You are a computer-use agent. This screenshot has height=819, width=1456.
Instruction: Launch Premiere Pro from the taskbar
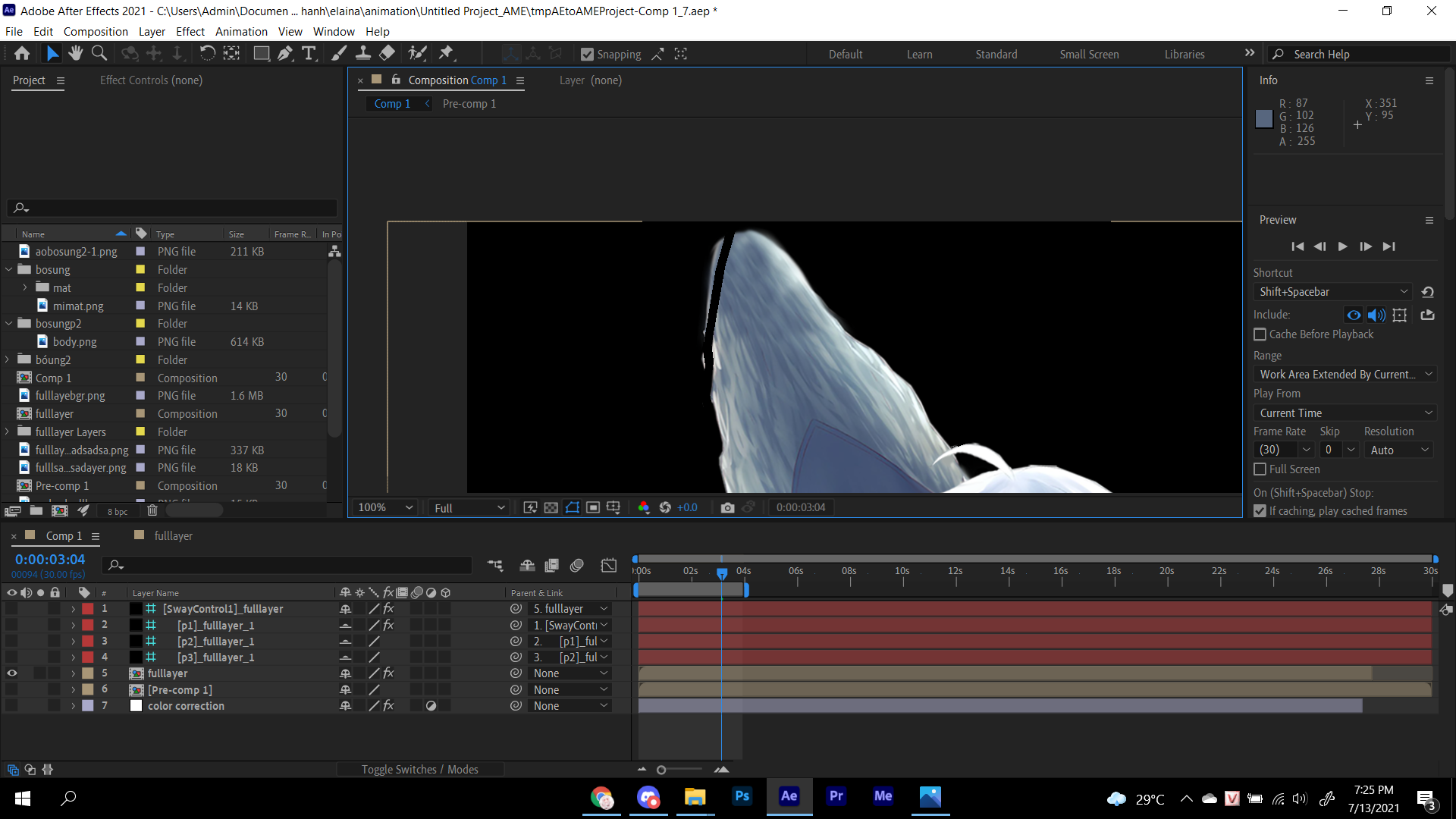836,798
